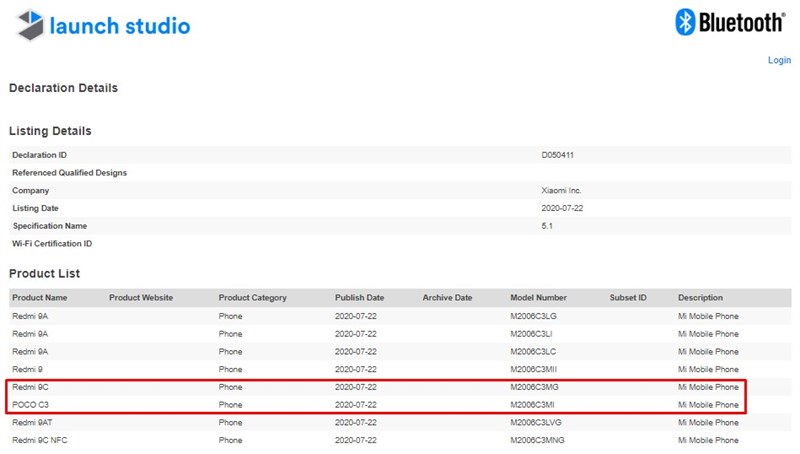Click the Redmi 9C product name
The width and height of the screenshot is (800, 454).
30,387
